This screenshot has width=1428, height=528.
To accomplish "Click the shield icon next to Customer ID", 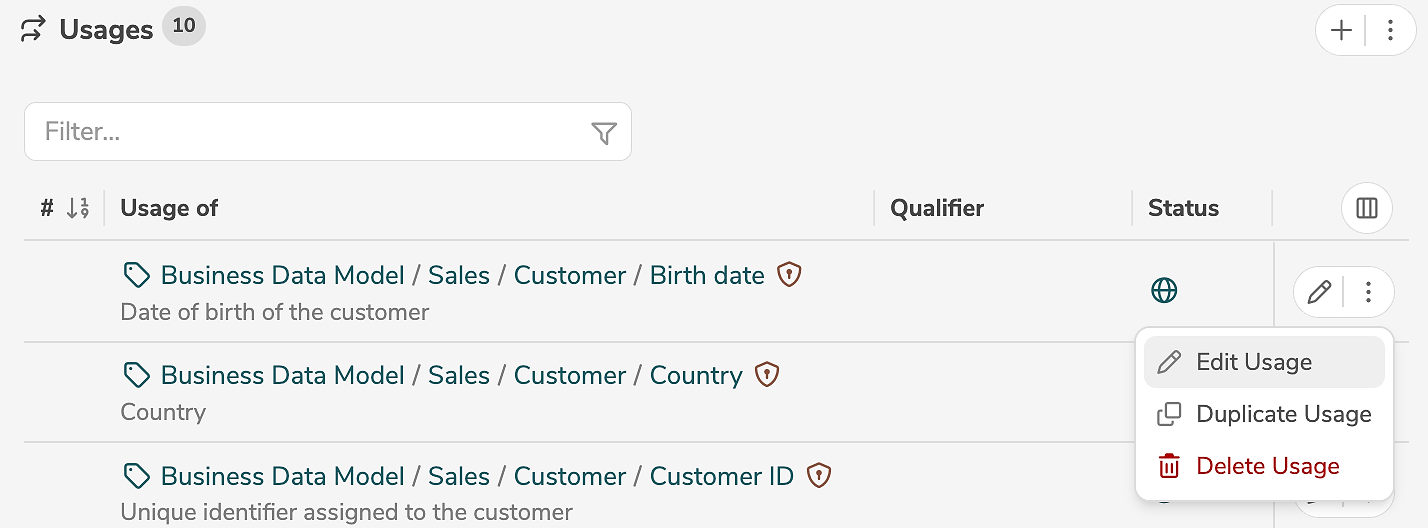I will pyautogui.click(x=819, y=475).
